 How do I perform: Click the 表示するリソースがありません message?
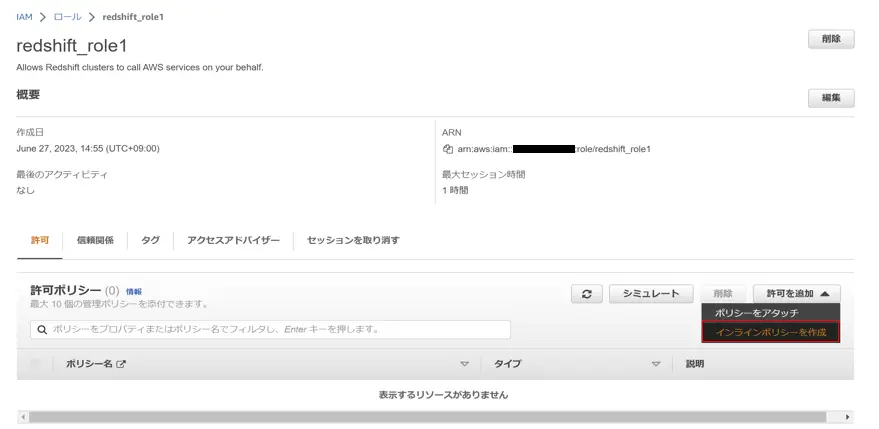[x=443, y=395]
